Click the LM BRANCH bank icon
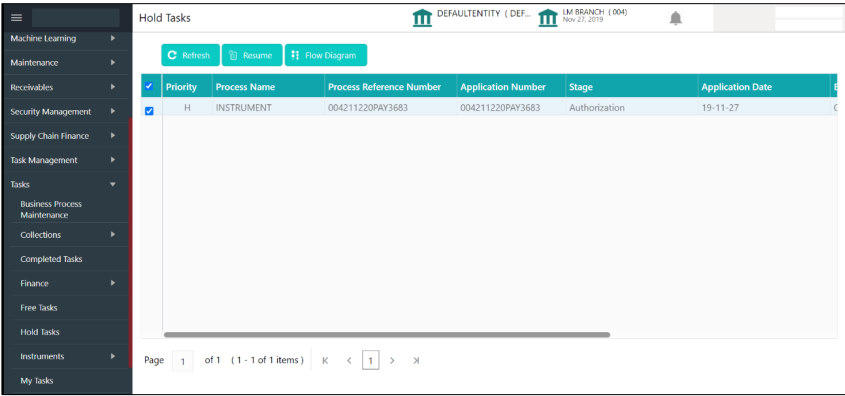845x396 pixels. click(548, 18)
